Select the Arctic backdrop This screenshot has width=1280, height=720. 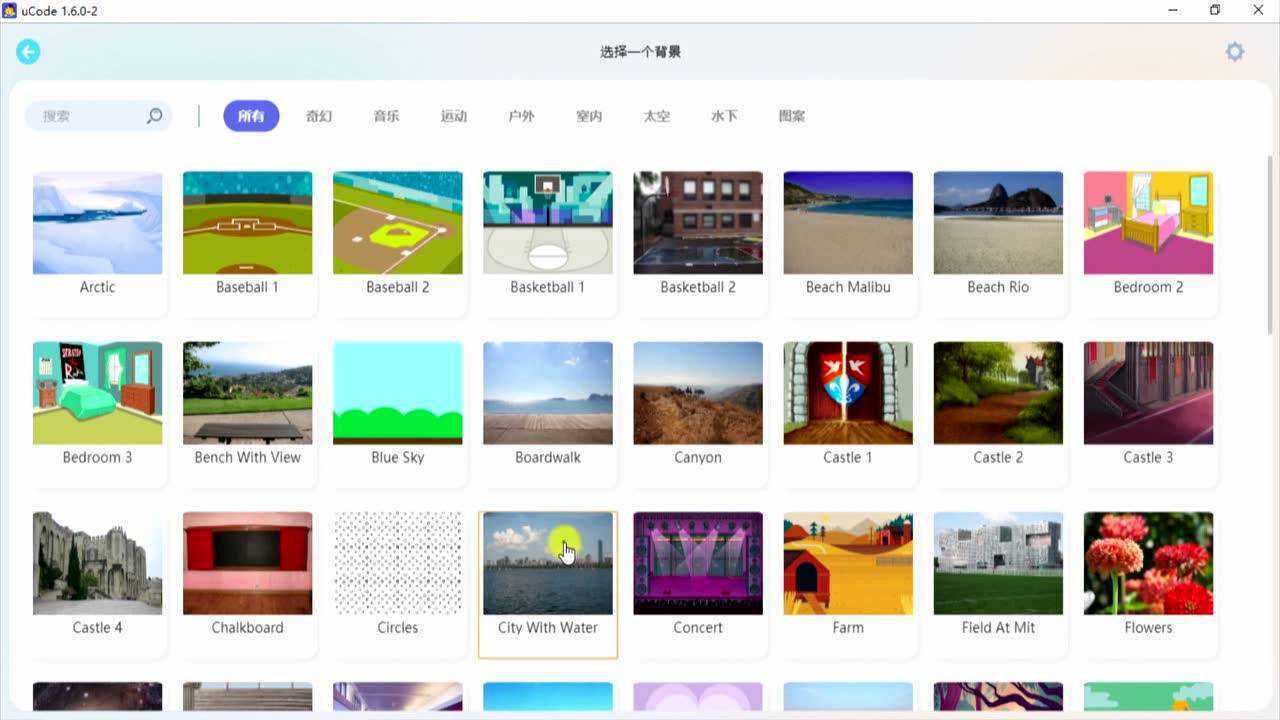point(97,222)
